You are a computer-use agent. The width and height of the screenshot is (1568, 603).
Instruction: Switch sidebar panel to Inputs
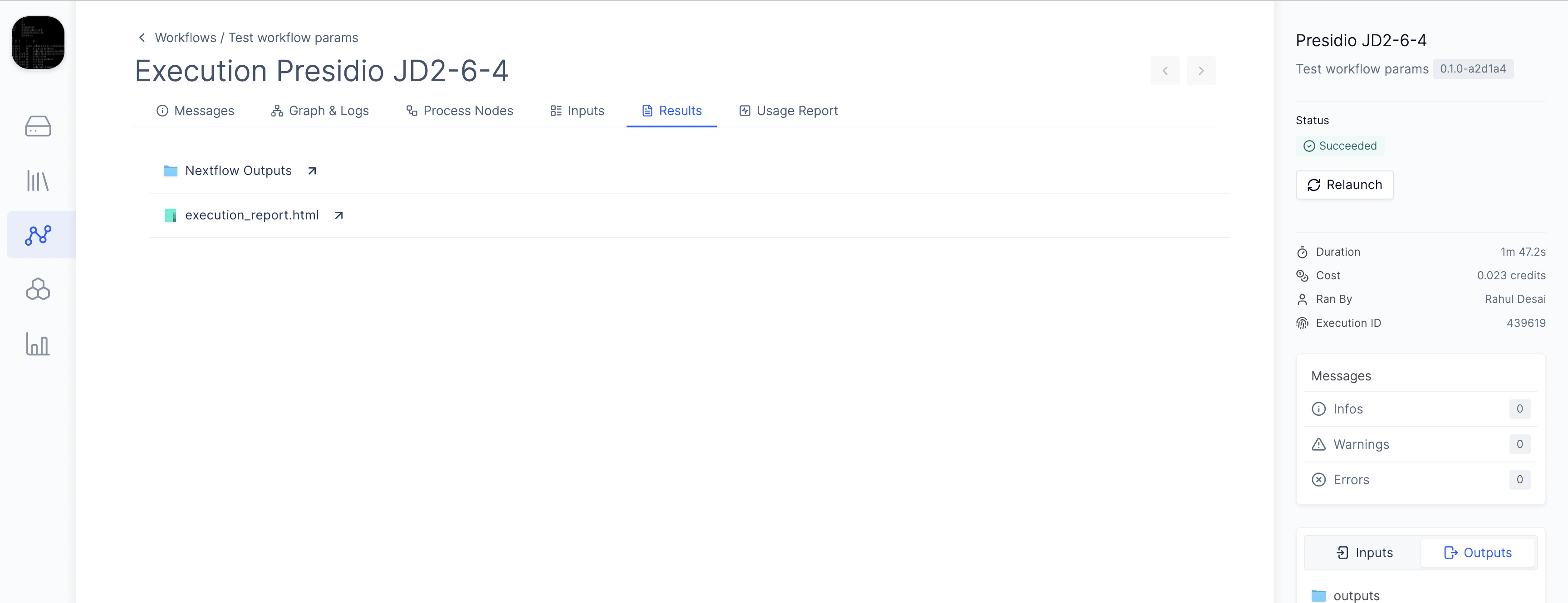click(x=1363, y=553)
